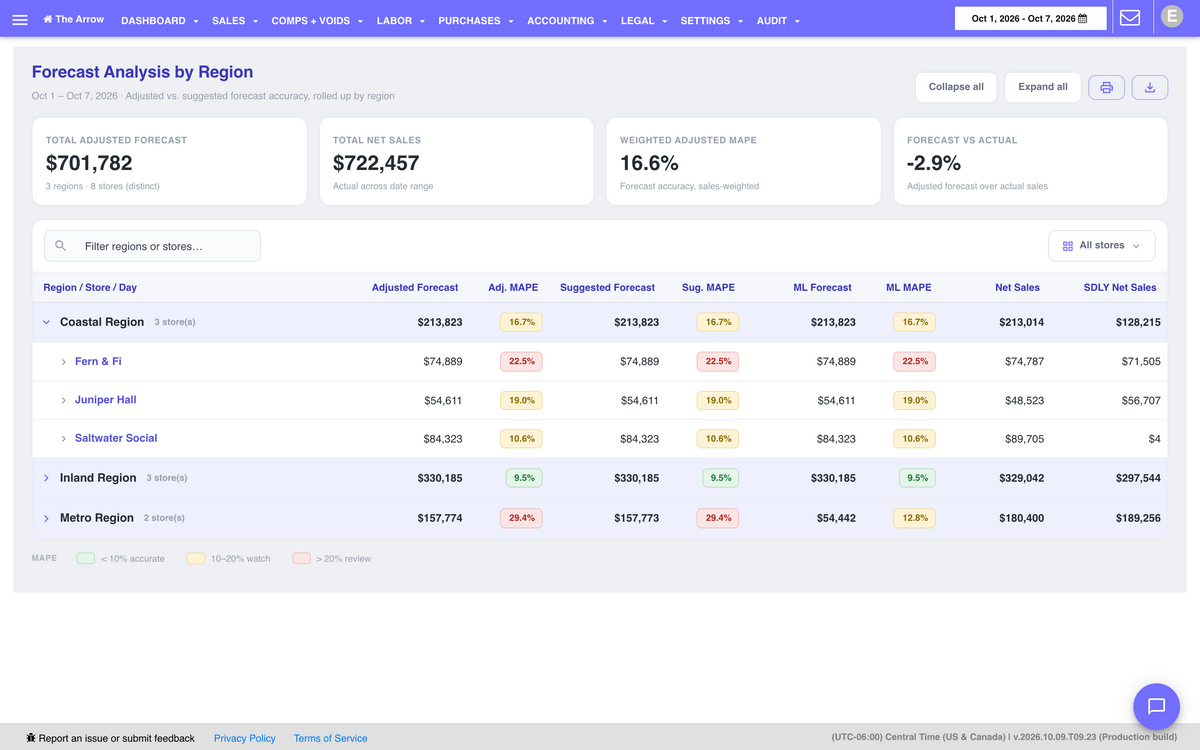Download the forecast report
The image size is (1200, 750).
[x=1150, y=87]
